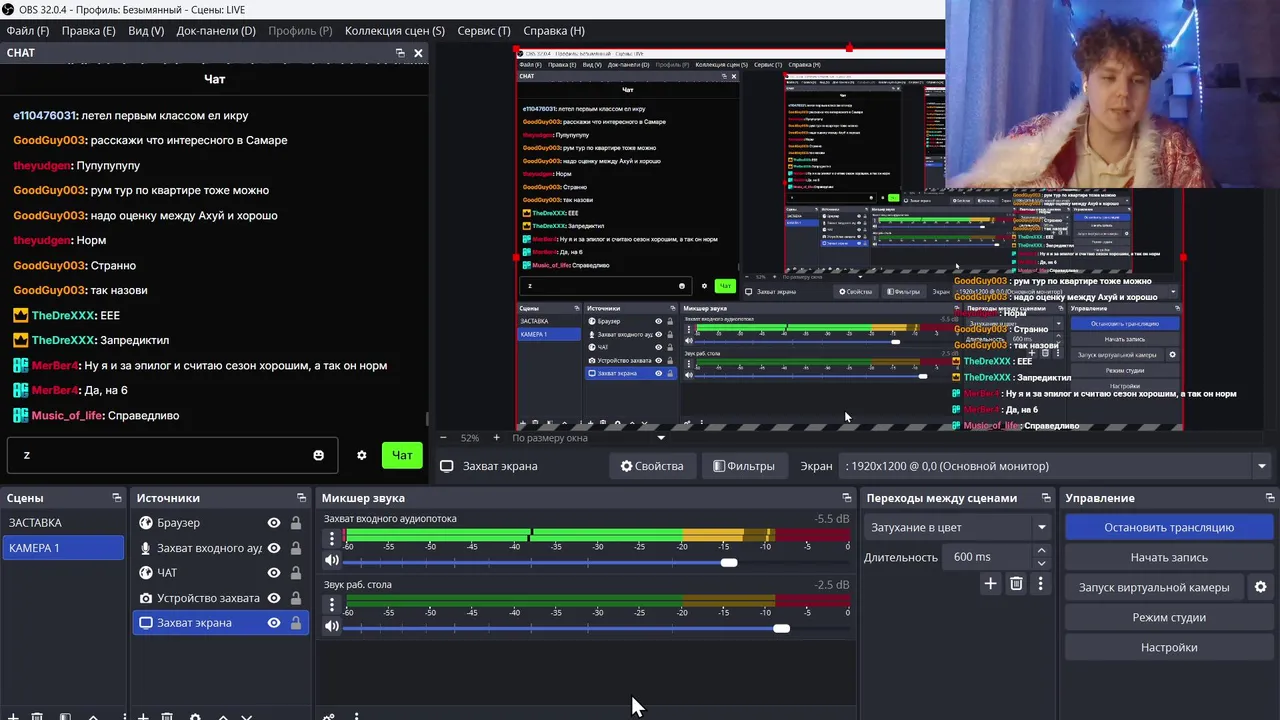Screen dimensions: 1280x720
Task: Send message with green Чат button
Action: pyautogui.click(x=402, y=455)
